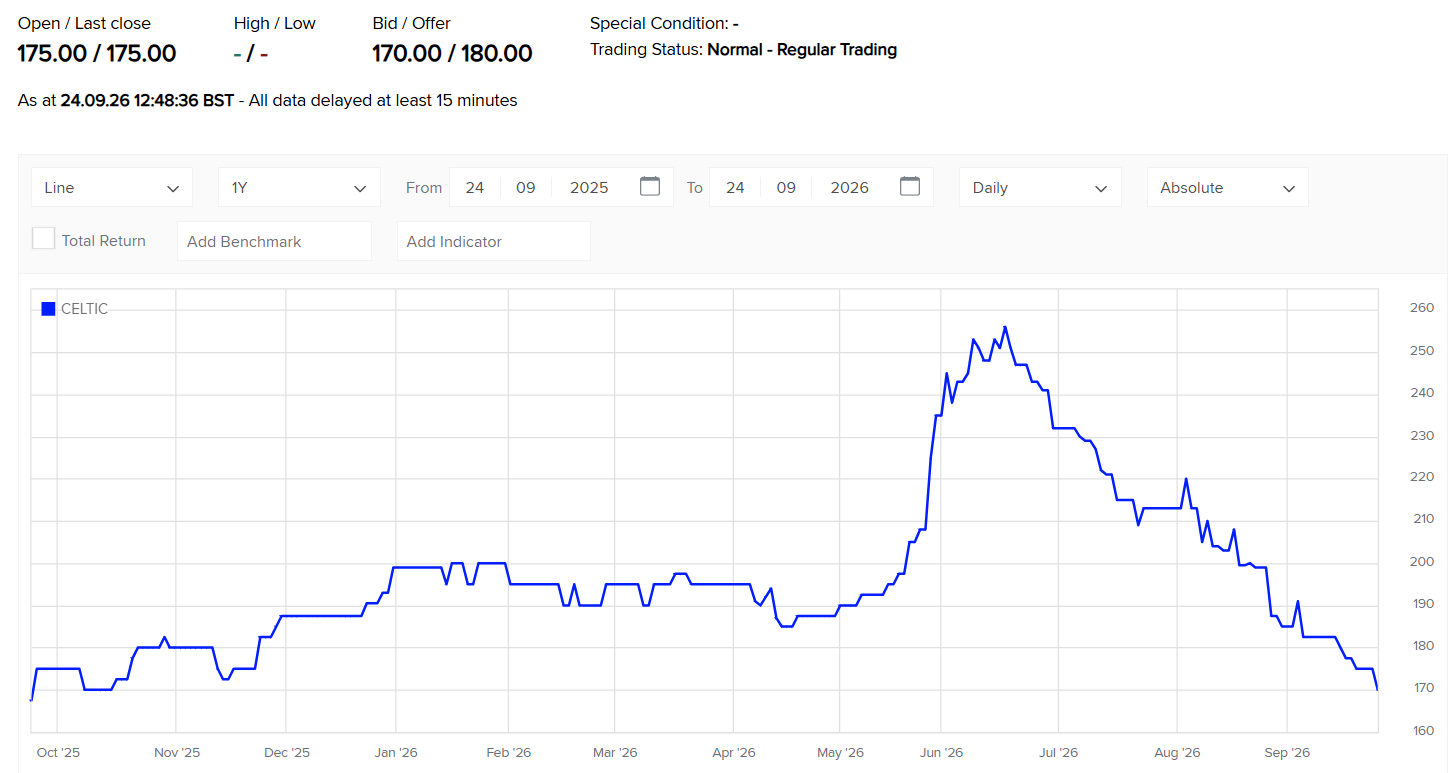The width and height of the screenshot is (1449, 773).
Task: Select the To year field 2026
Action: coord(849,187)
